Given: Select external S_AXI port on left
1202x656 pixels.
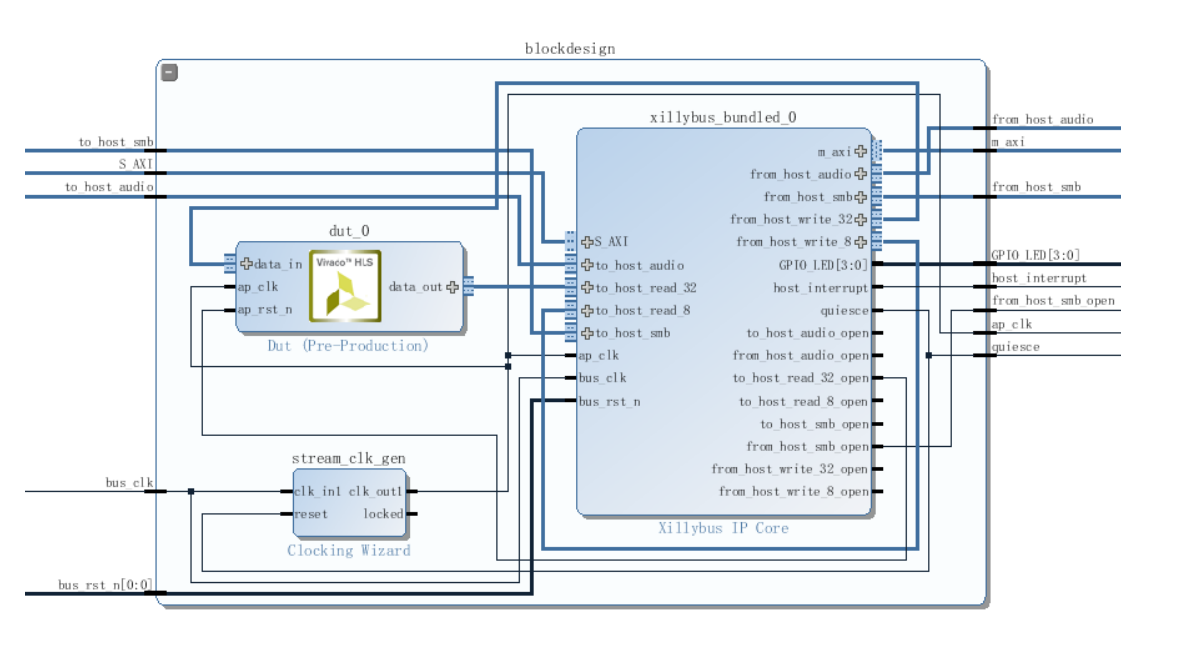Looking at the screenshot, I should [137, 165].
